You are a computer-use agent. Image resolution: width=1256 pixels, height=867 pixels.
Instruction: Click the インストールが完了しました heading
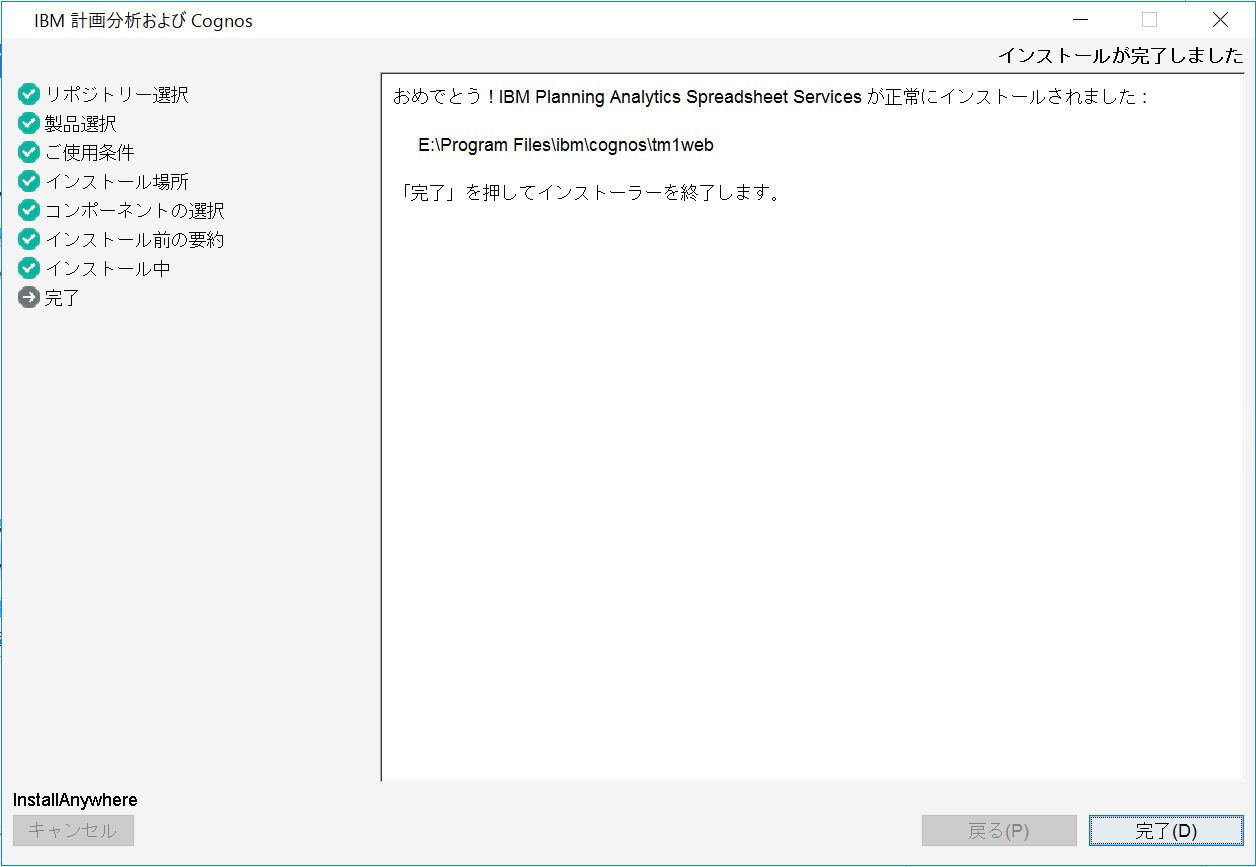(x=1121, y=56)
